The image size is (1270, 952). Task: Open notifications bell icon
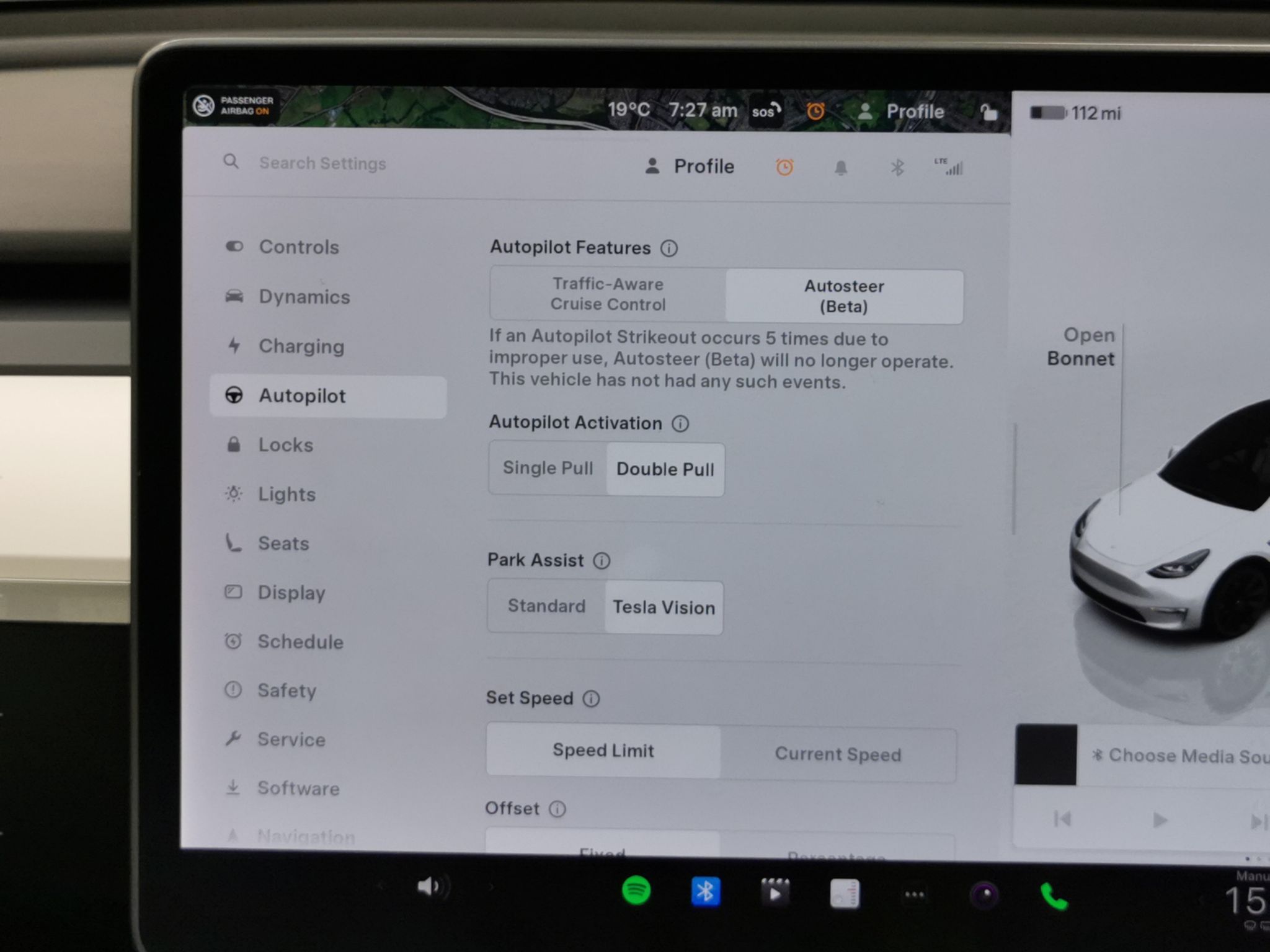pos(841,167)
